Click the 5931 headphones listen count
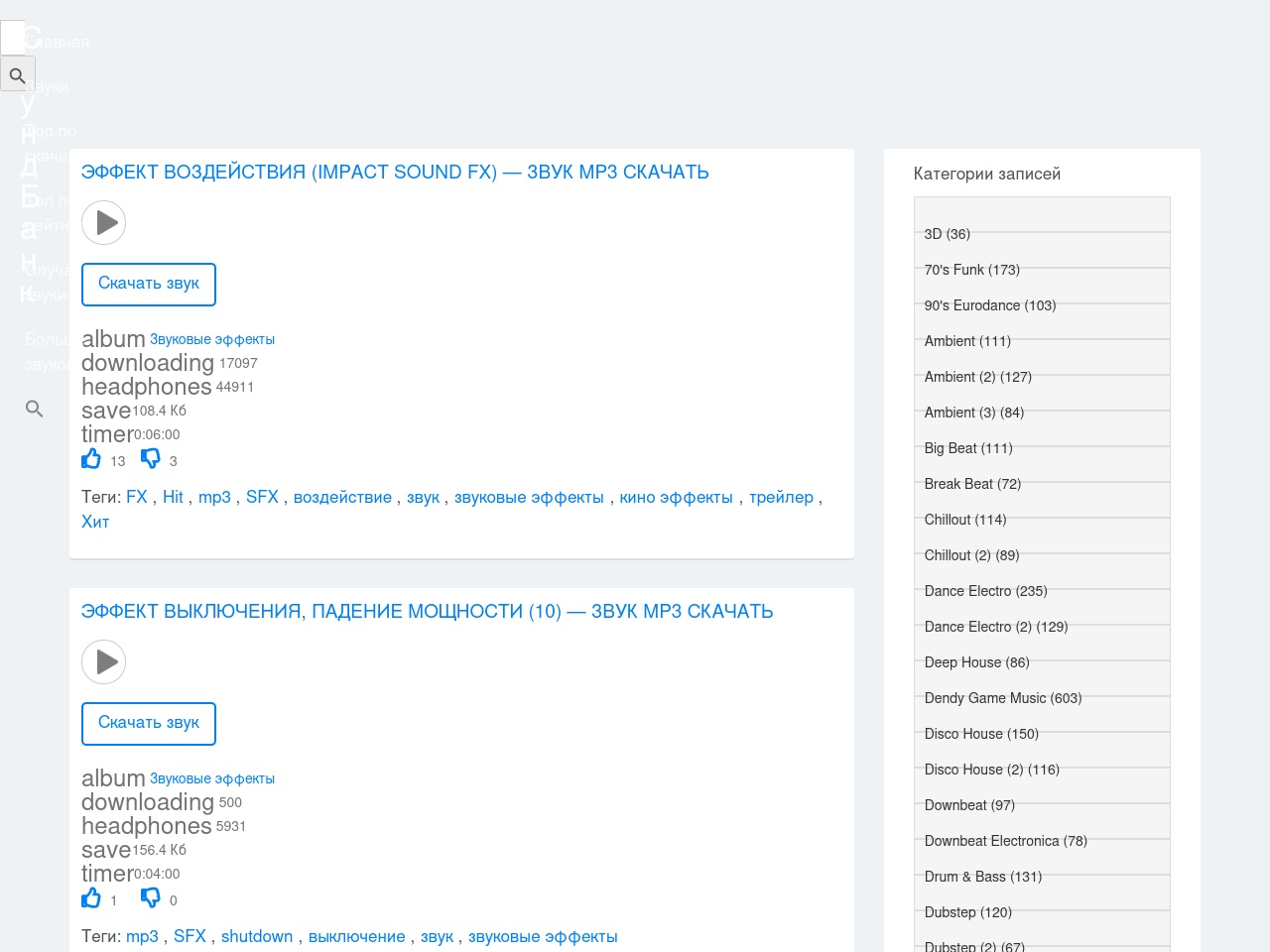The width and height of the screenshot is (1270, 952). coord(231,826)
